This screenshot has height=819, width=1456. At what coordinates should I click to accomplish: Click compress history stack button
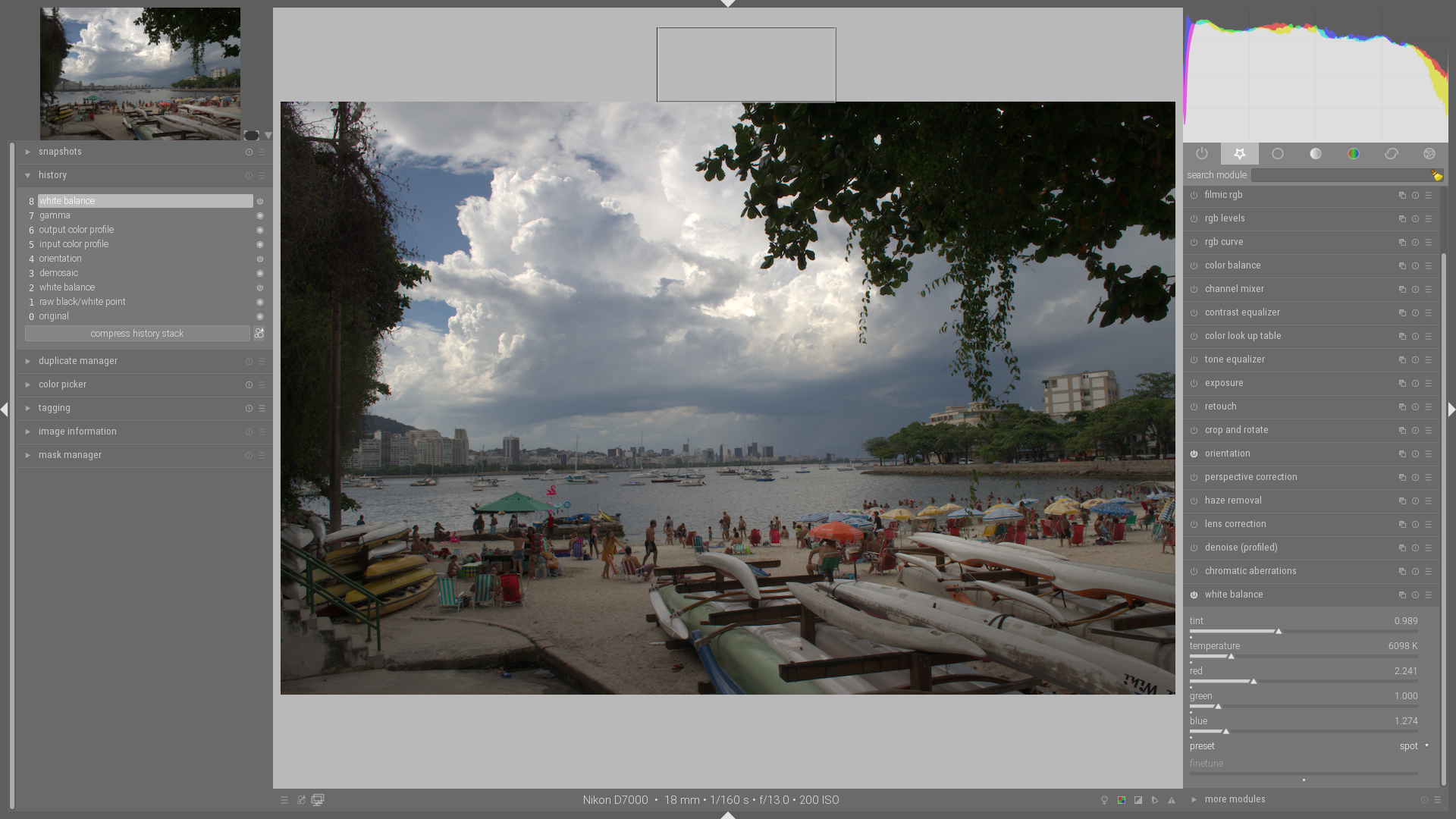click(x=137, y=334)
